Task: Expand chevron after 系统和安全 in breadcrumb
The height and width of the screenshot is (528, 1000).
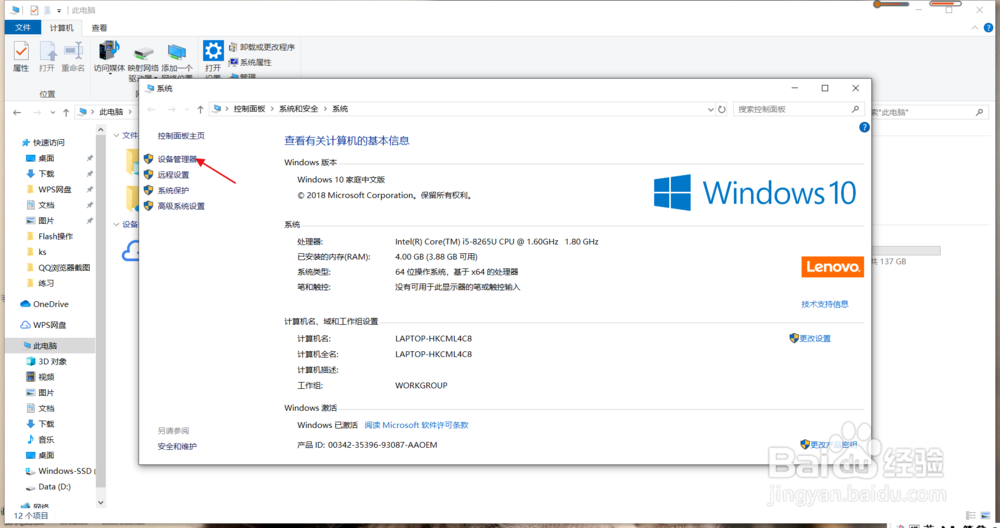Action: pyautogui.click(x=325, y=109)
